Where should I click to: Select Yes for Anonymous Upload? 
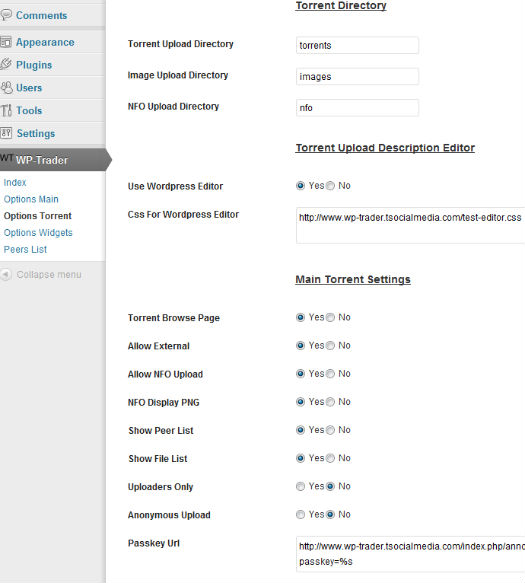coord(300,515)
